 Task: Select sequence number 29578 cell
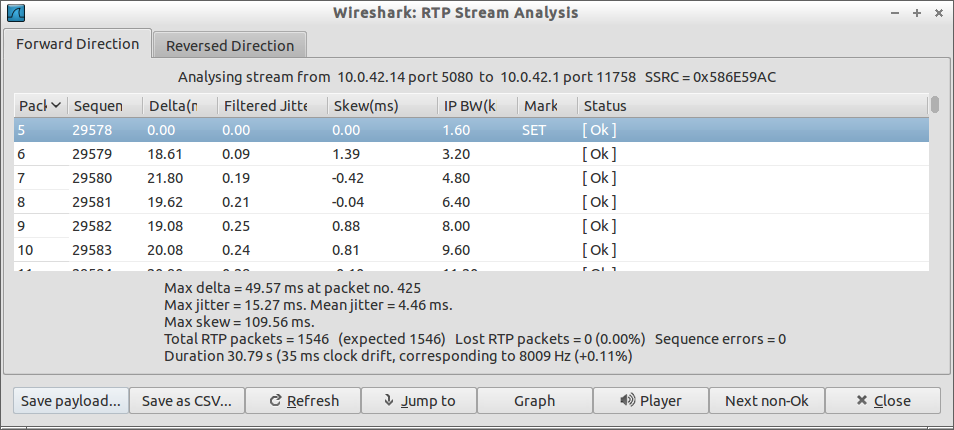92,130
